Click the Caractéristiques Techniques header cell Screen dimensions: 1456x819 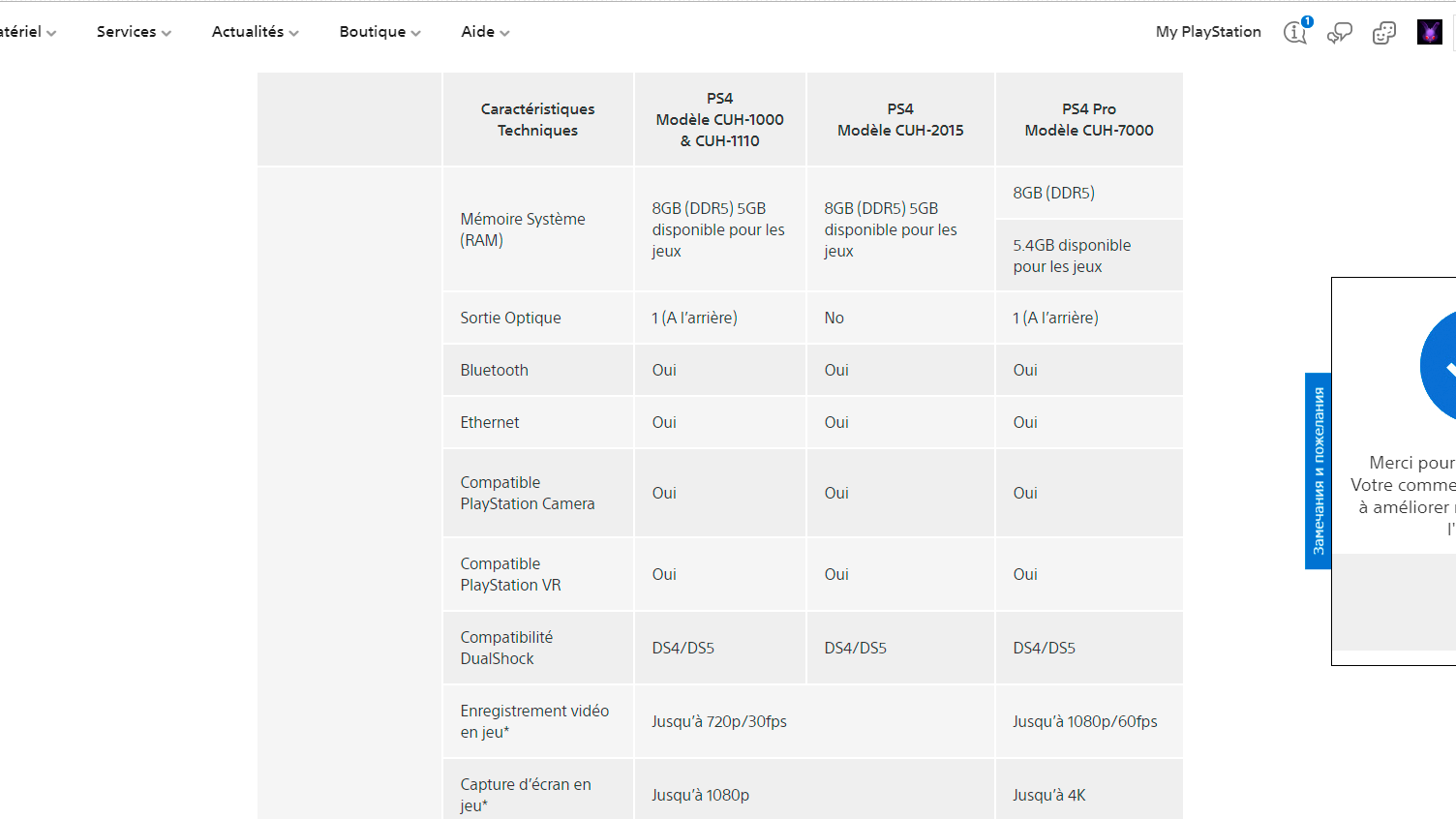click(x=538, y=120)
